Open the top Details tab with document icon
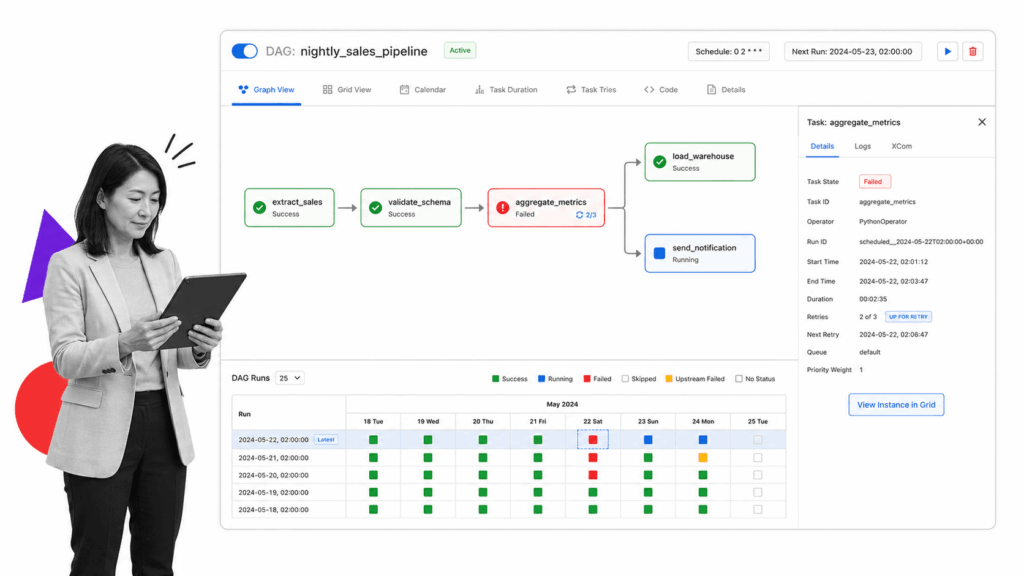Image resolution: width=1024 pixels, height=576 pixels. tap(726, 89)
